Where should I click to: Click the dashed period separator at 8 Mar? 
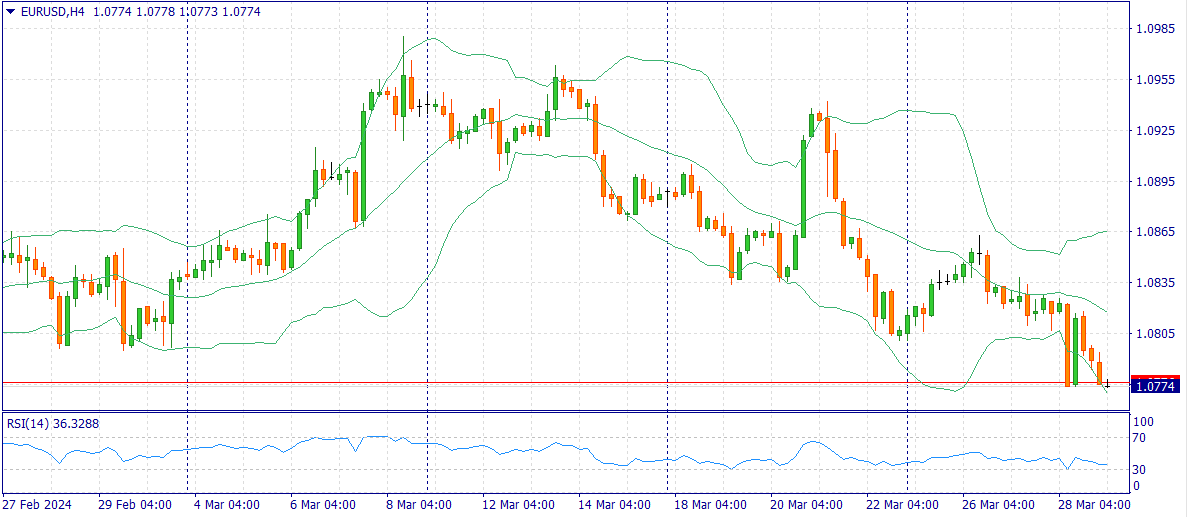[427, 250]
